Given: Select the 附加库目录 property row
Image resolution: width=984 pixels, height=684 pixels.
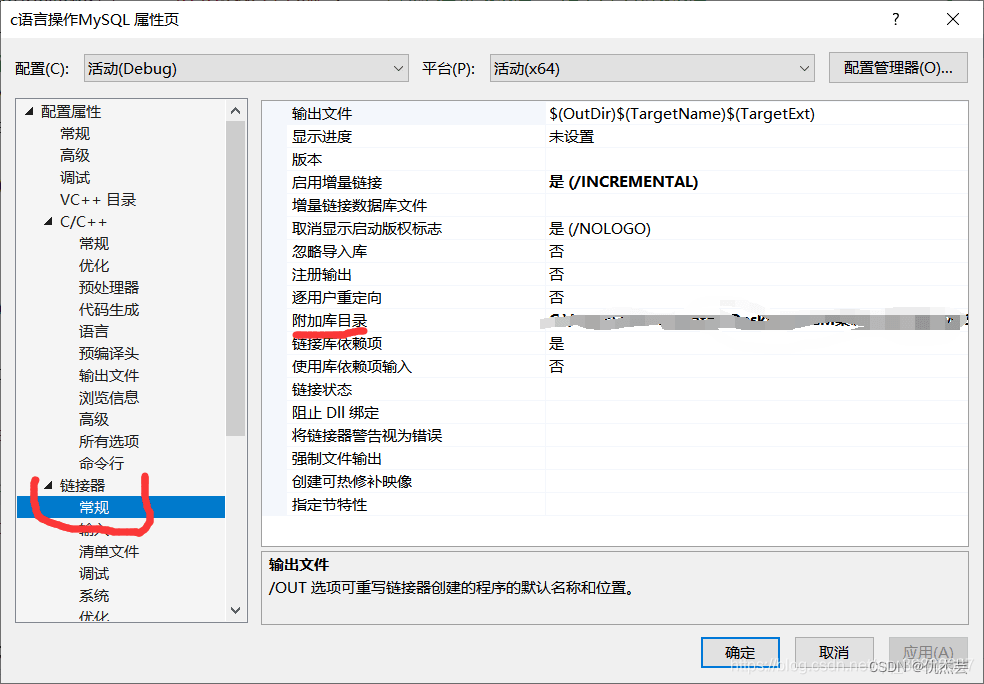Looking at the screenshot, I should click(615, 321).
